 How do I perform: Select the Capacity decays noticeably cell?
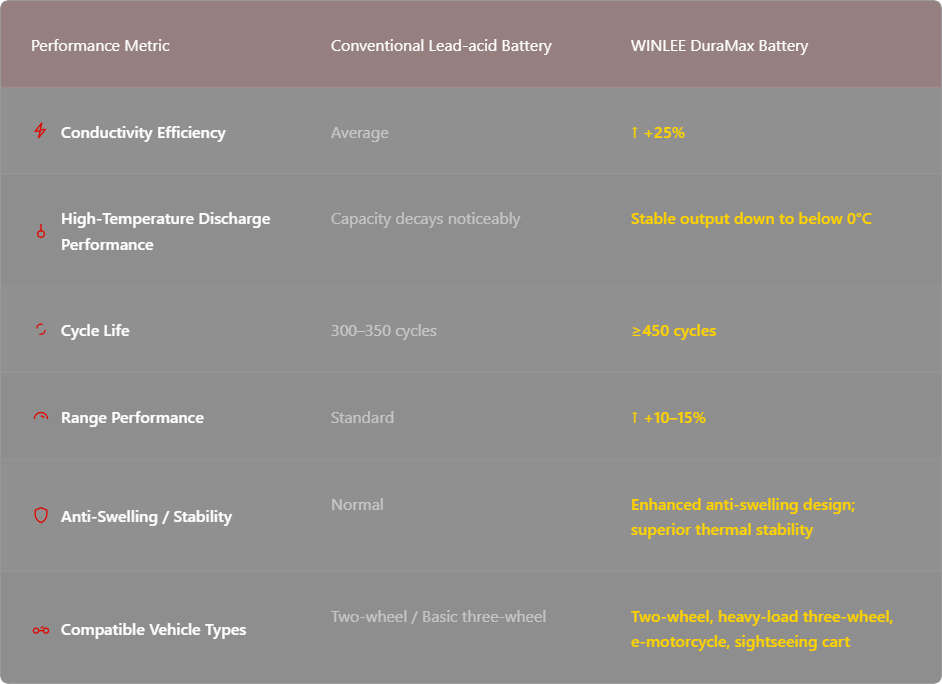425,218
